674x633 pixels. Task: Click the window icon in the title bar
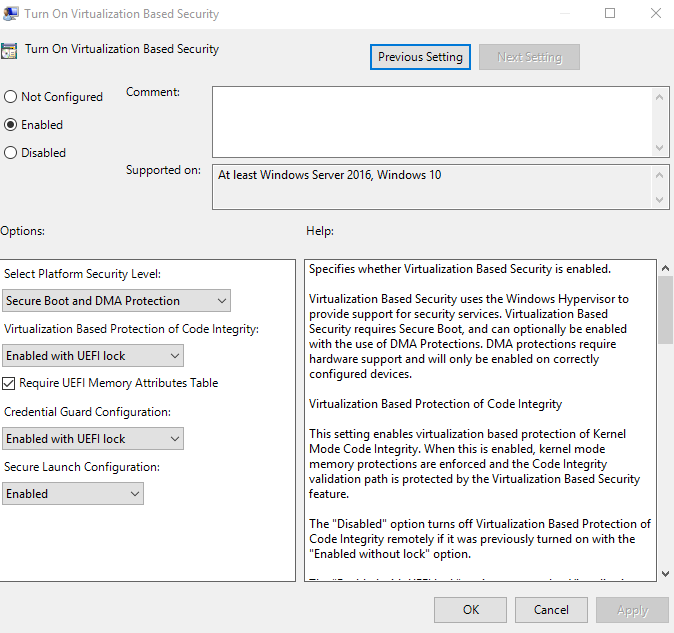(9, 14)
